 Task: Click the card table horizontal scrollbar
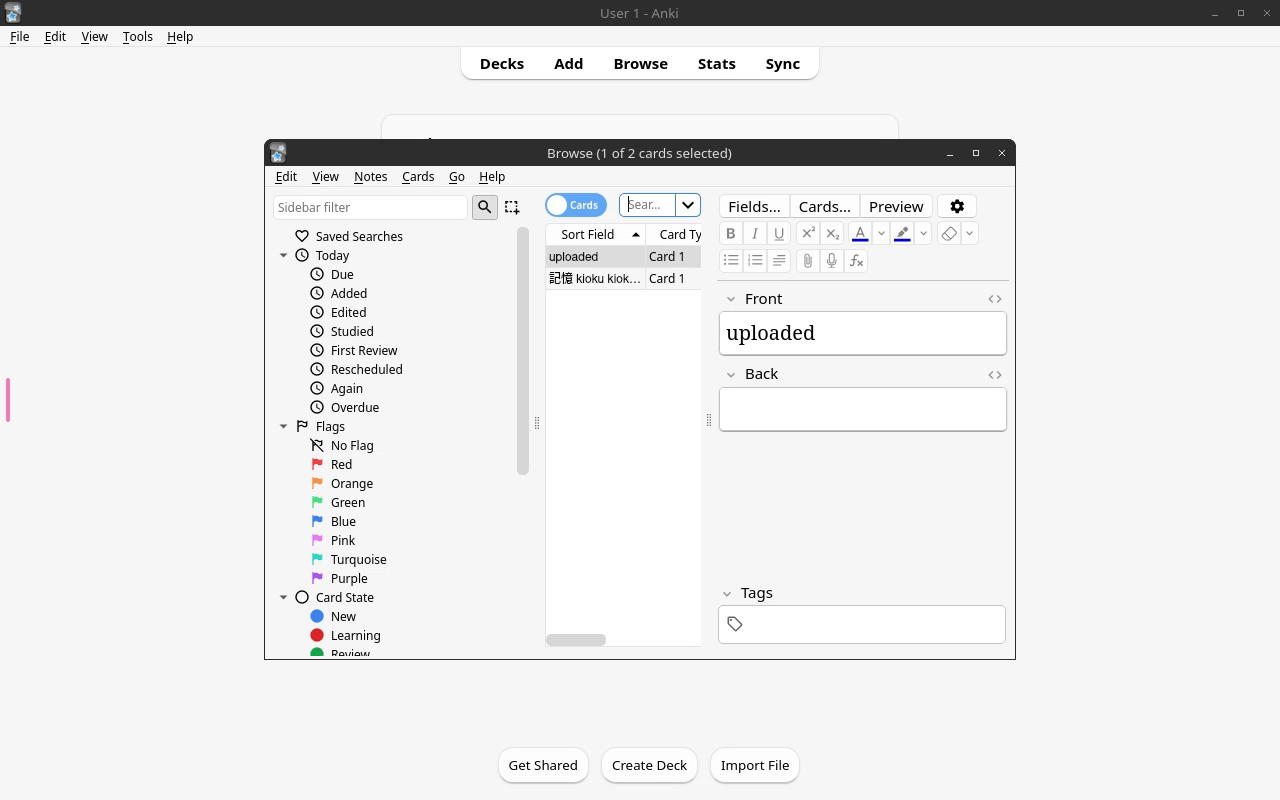pyautogui.click(x=576, y=640)
